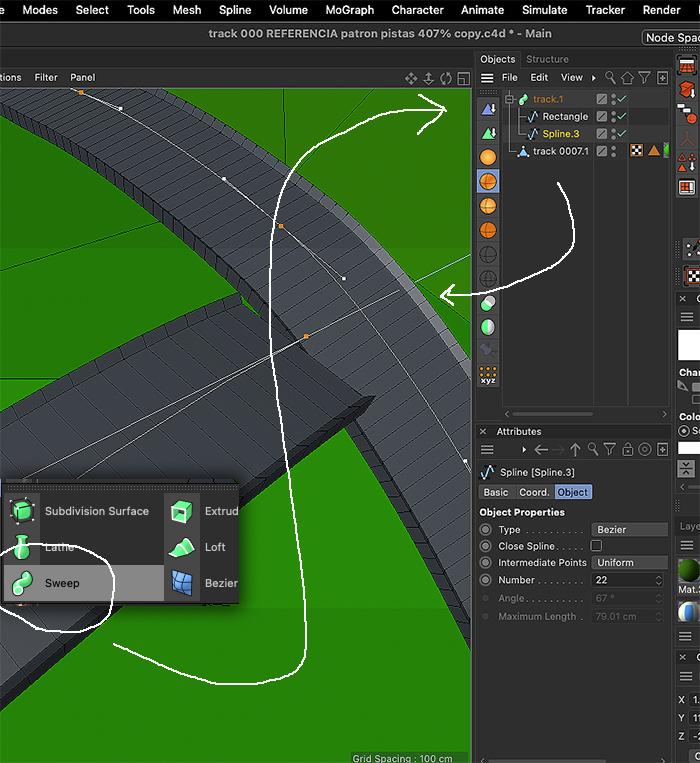Click the orange-red floor grid icon
Screen dimensions: 700x763
pyautogui.click(x=687, y=66)
